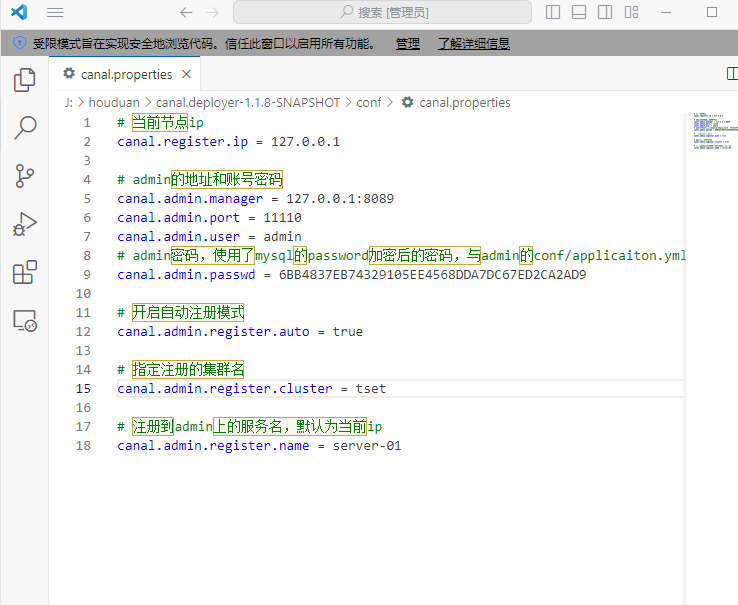The height and width of the screenshot is (605, 738).
Task: Click the text canal.admin.register.auto
Action: point(213,331)
